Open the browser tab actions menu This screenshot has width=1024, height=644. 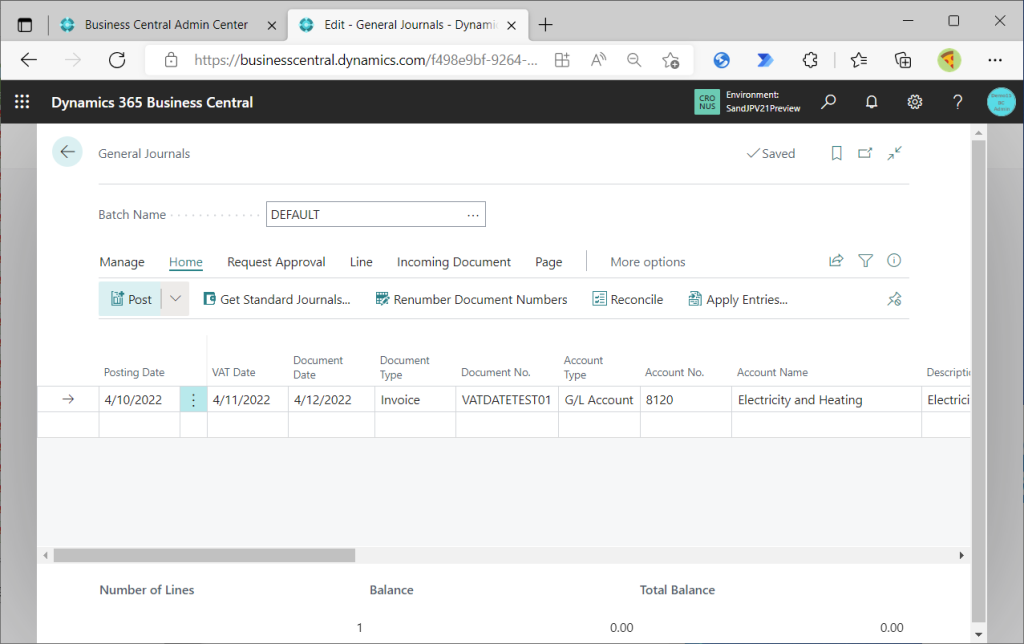click(x=25, y=25)
